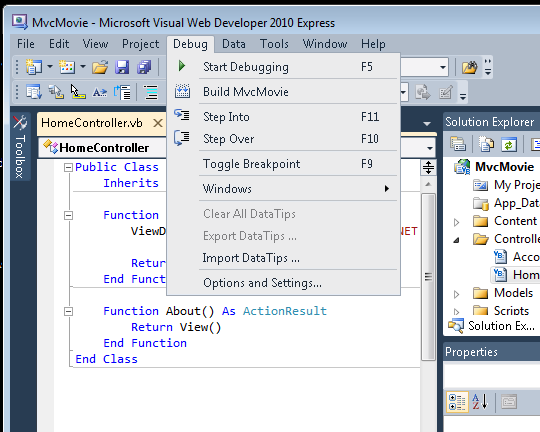Open the Data menu

tap(233, 44)
